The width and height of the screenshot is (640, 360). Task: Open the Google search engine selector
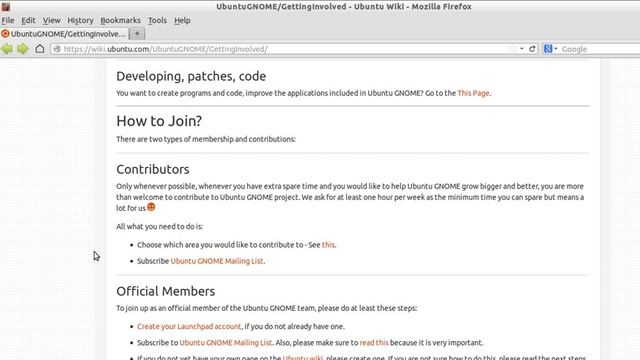click(x=550, y=49)
